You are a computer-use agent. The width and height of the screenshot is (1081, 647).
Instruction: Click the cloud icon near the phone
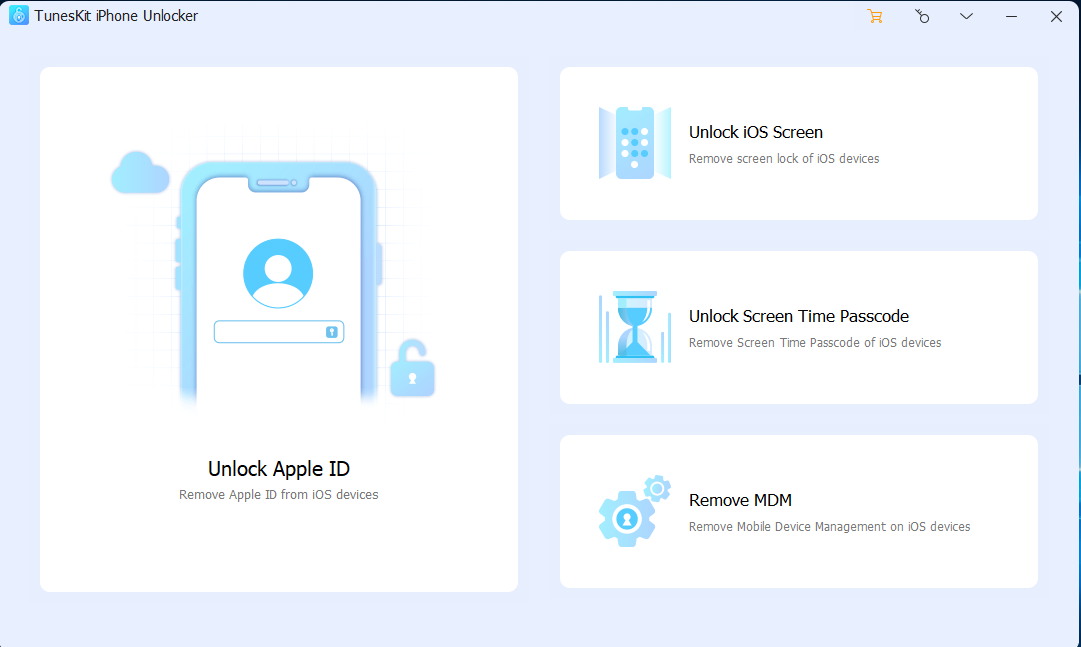pos(140,172)
